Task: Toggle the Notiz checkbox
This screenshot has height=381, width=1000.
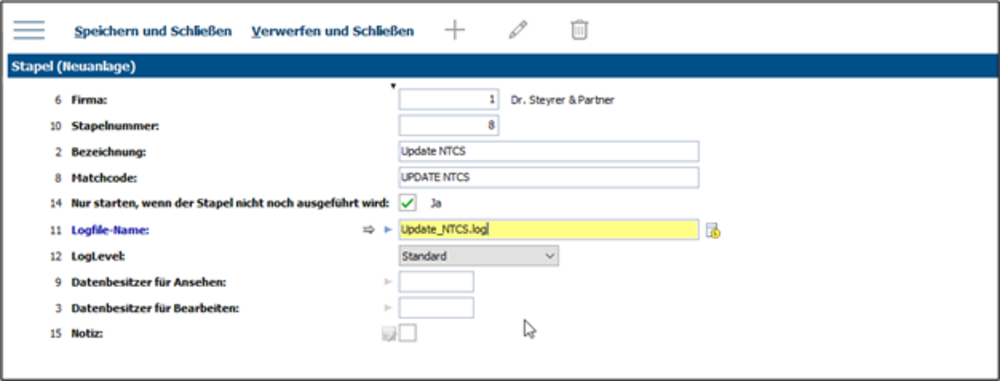Action: [x=408, y=333]
